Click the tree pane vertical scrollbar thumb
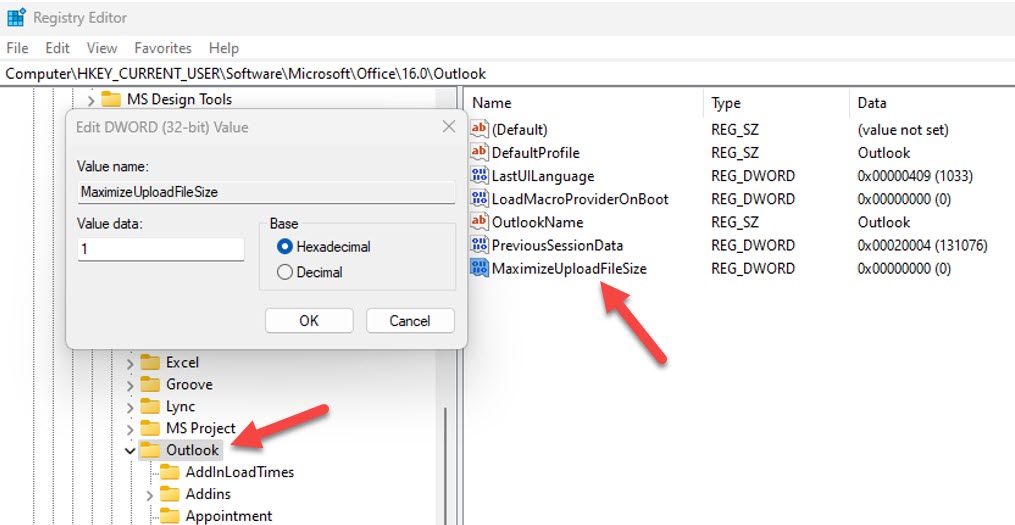The image size is (1015, 525). click(445, 466)
